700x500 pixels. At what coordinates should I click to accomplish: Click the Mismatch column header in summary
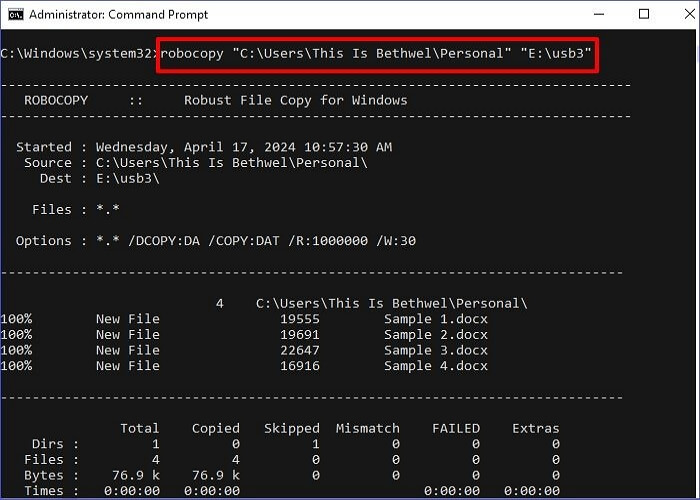367,428
